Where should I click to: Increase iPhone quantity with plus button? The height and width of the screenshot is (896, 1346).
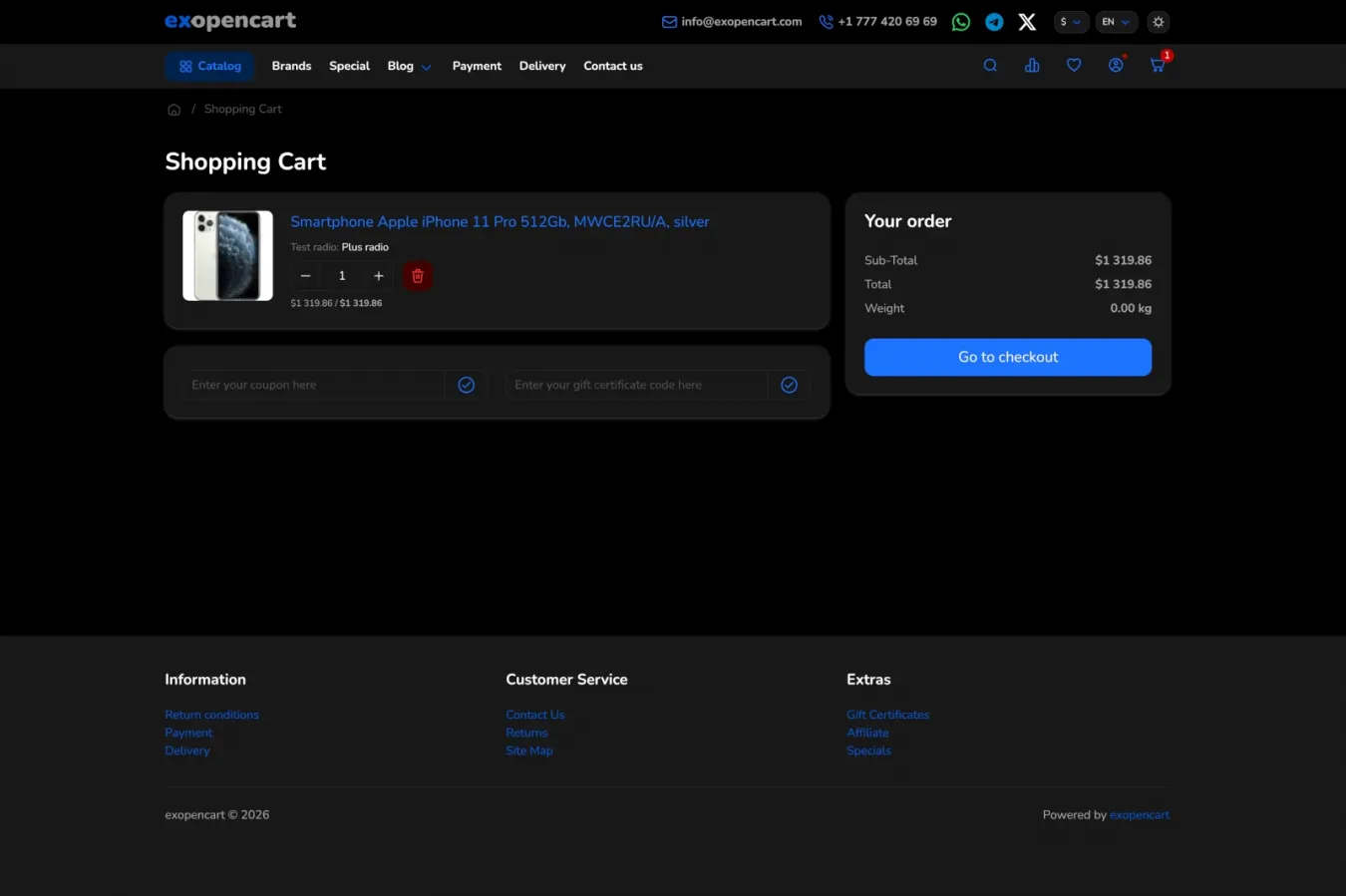379,276
